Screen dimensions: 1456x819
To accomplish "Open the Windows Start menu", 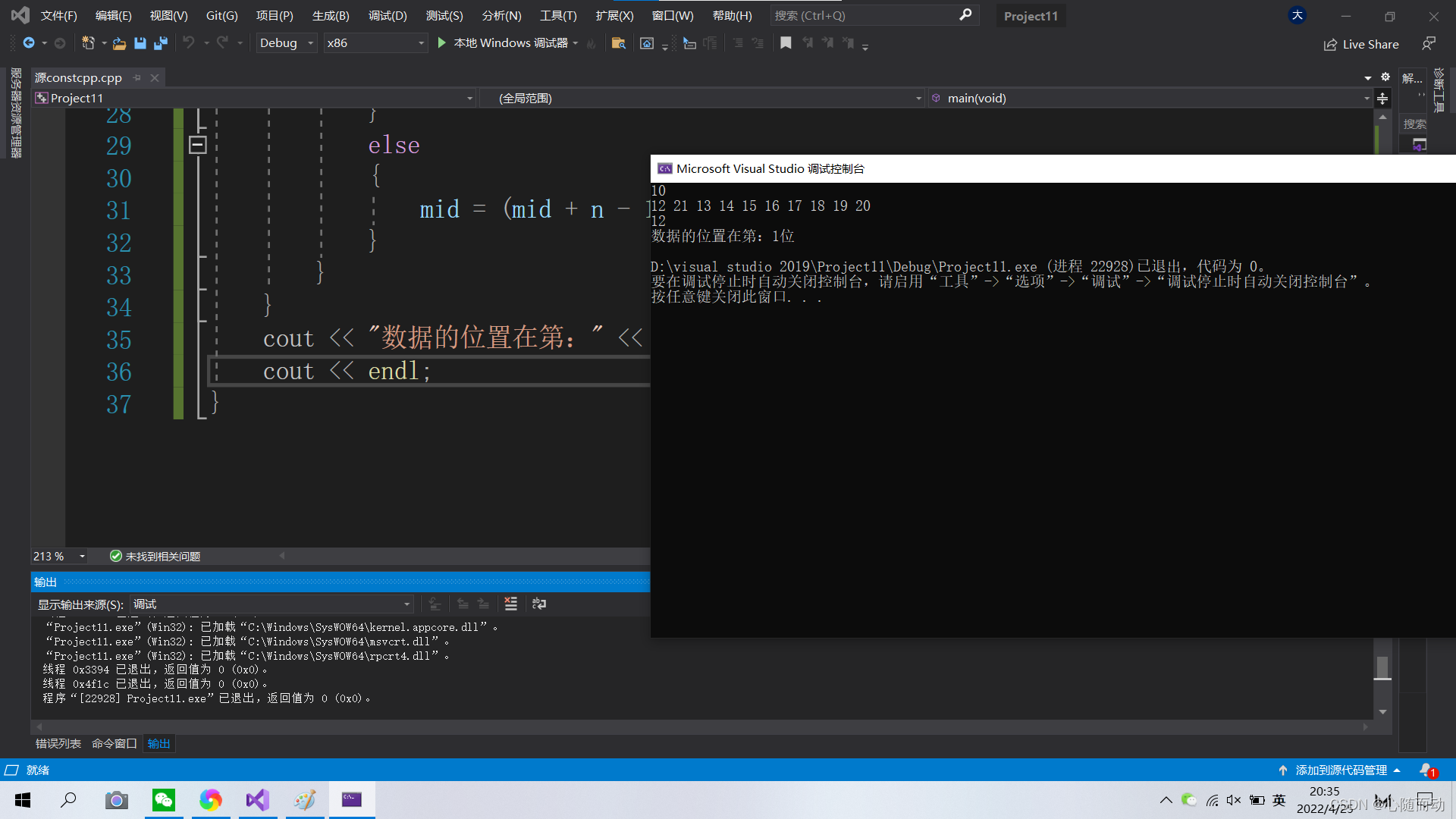I will (23, 800).
